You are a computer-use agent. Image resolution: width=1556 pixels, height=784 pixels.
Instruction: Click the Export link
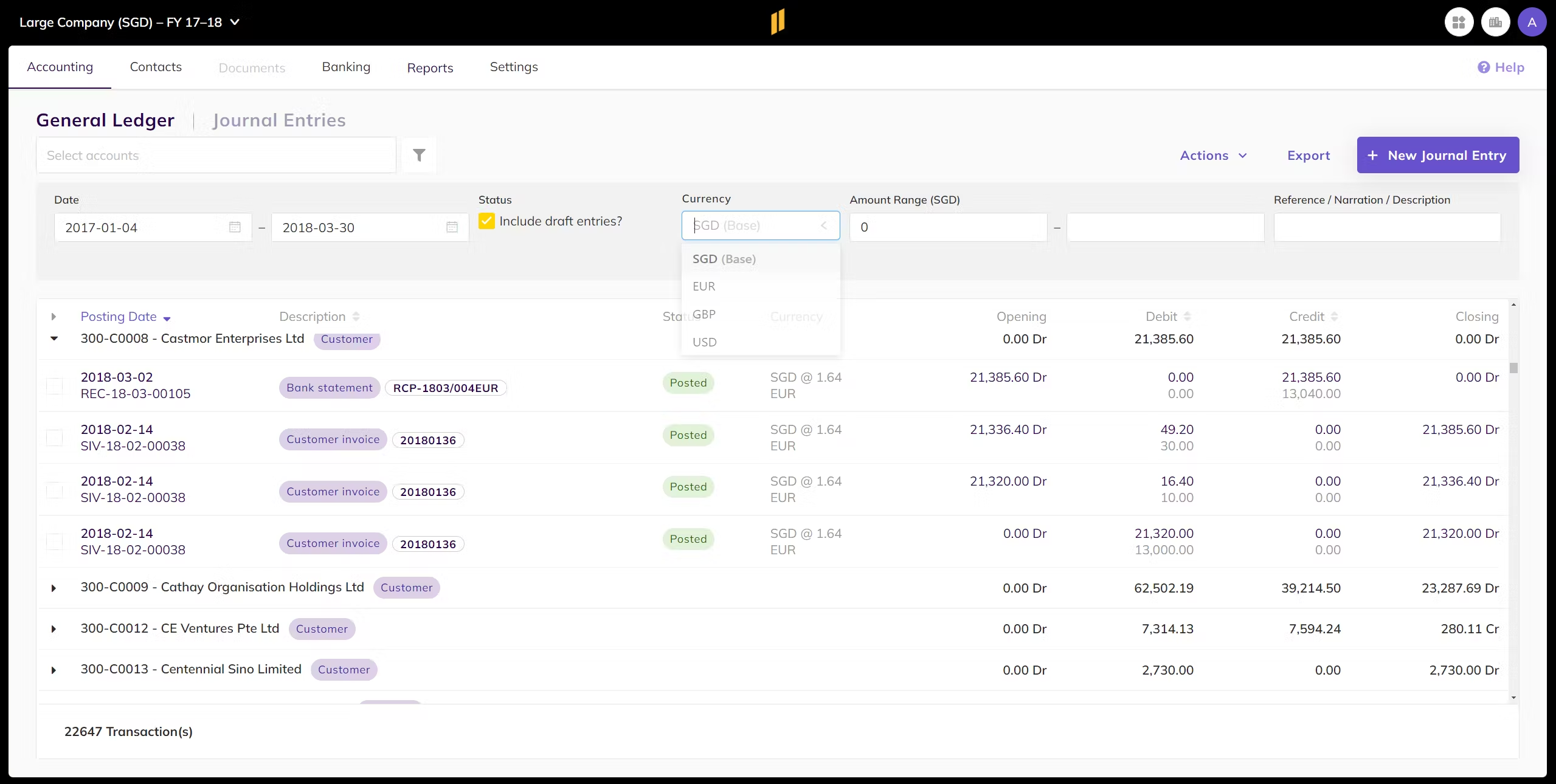(x=1309, y=156)
